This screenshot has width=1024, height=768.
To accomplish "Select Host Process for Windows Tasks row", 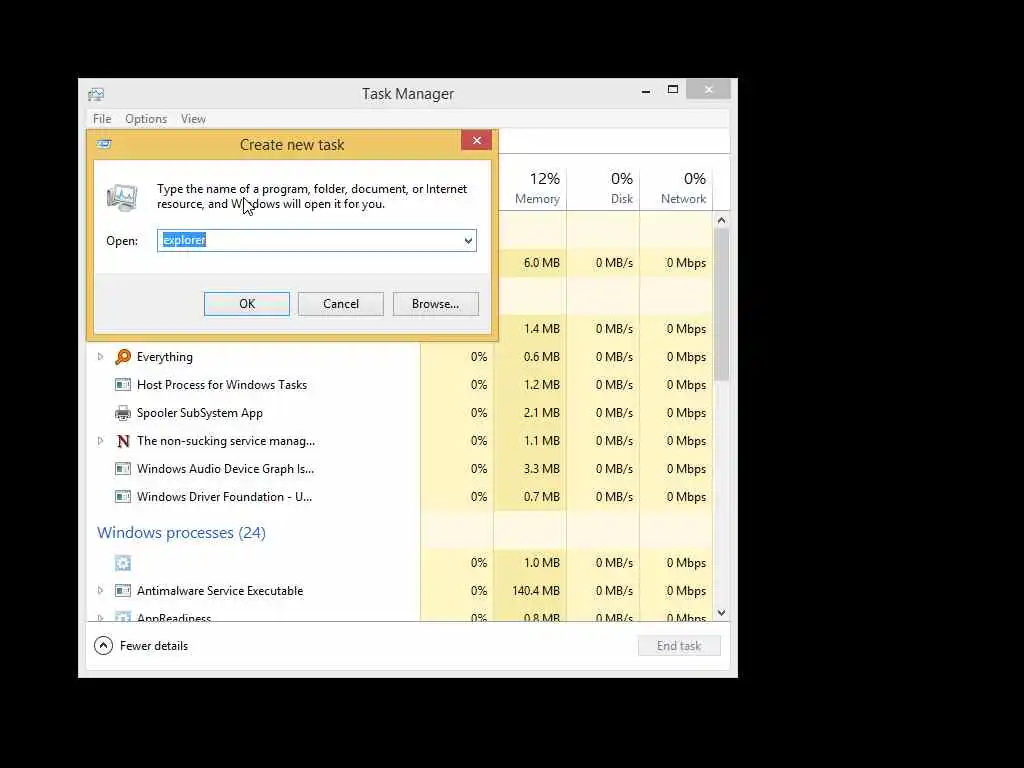I will (400, 385).
